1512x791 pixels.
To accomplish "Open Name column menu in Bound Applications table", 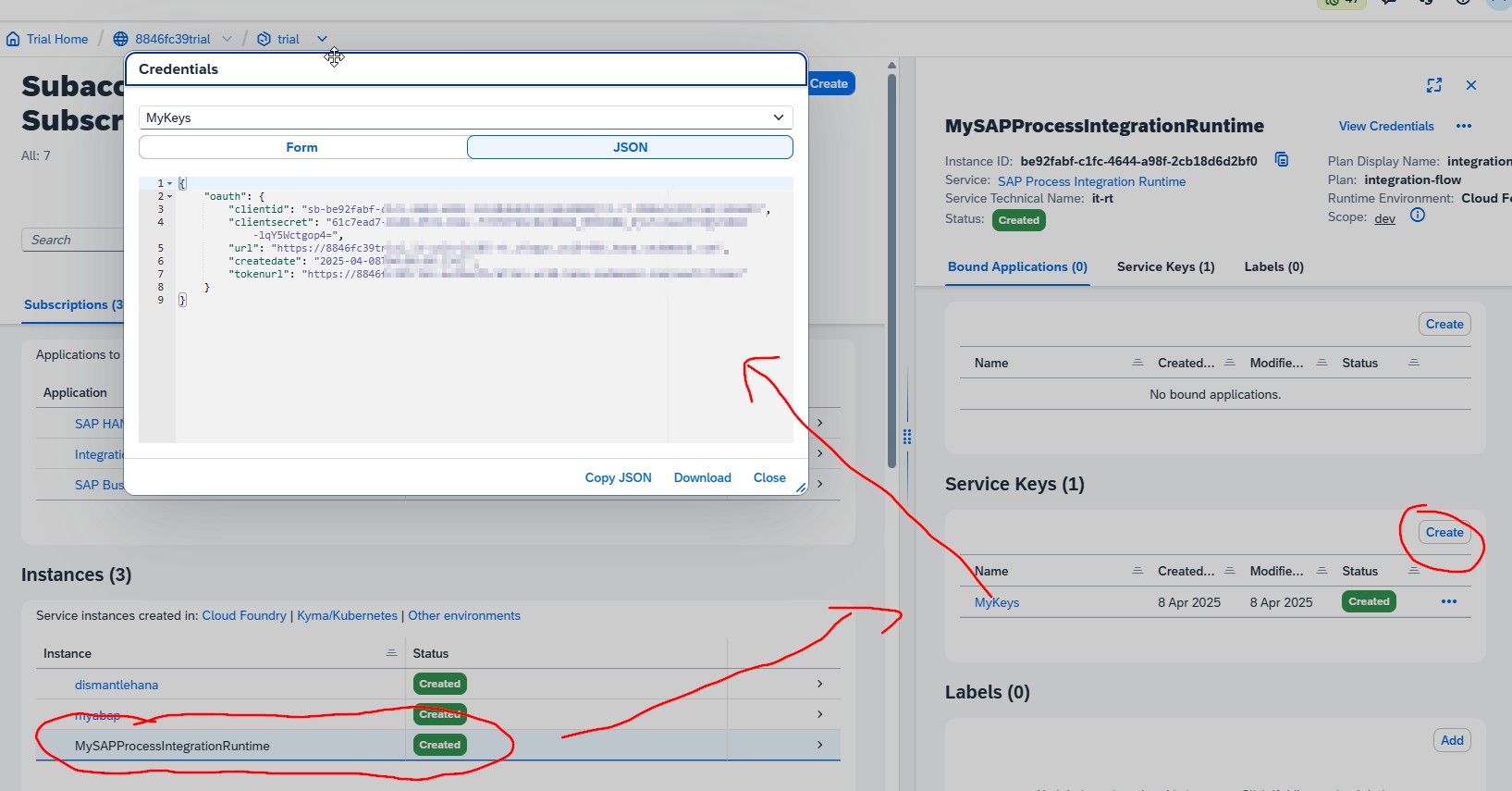I will [x=1137, y=363].
